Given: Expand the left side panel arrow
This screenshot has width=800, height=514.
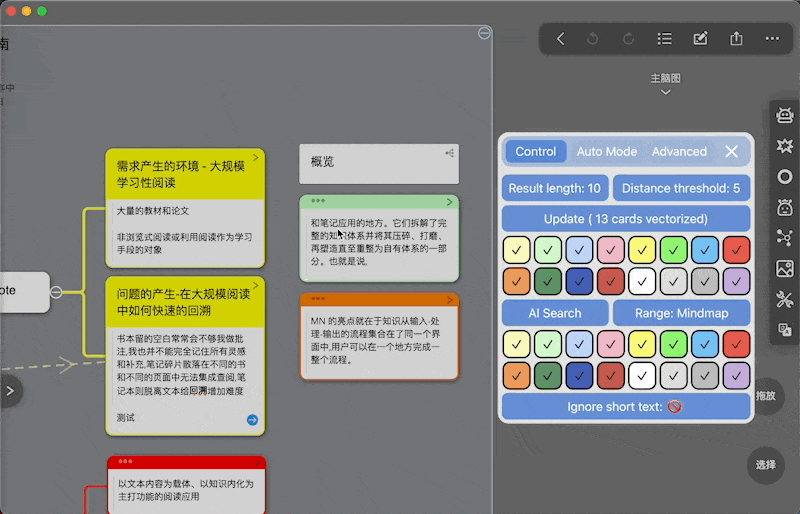Looking at the screenshot, I should point(10,391).
